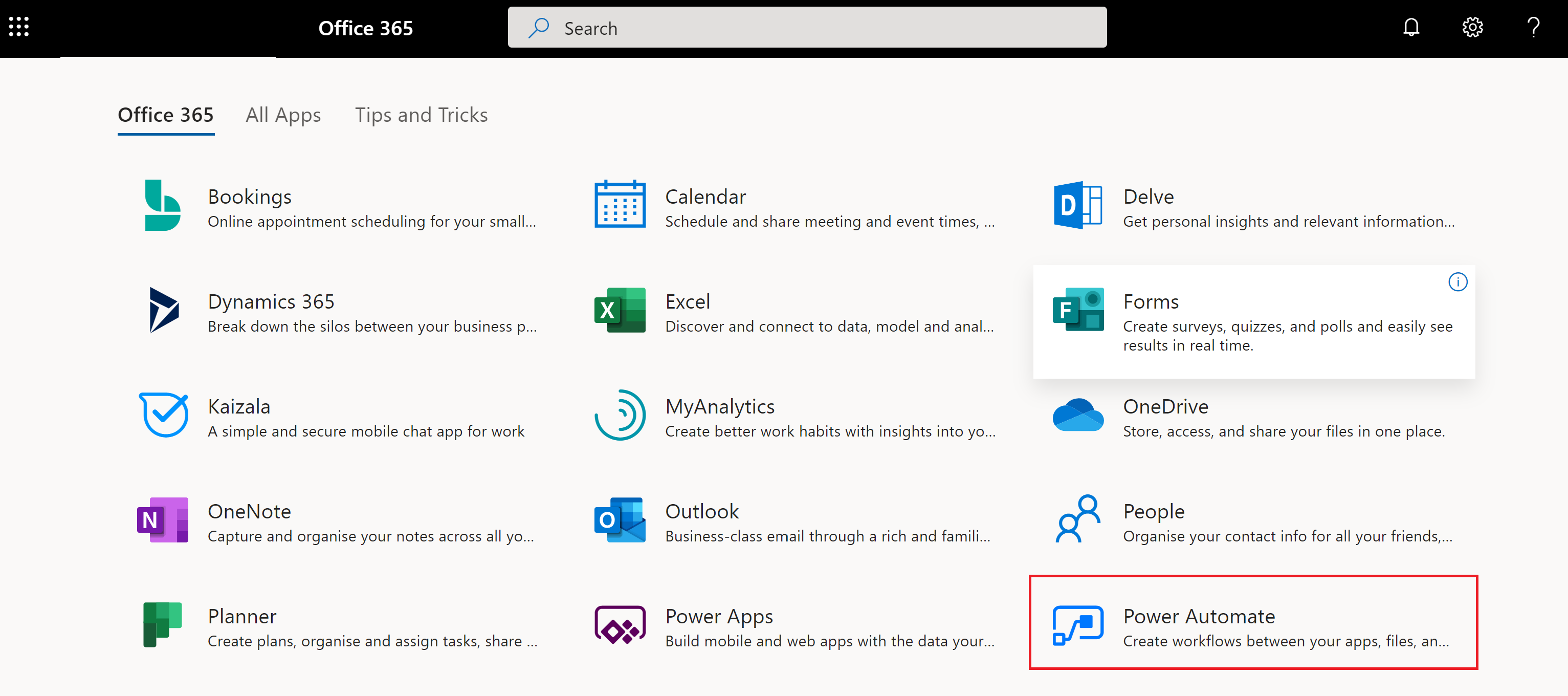1568x696 pixels.
Task: Focus the Search input field
Action: click(807, 28)
